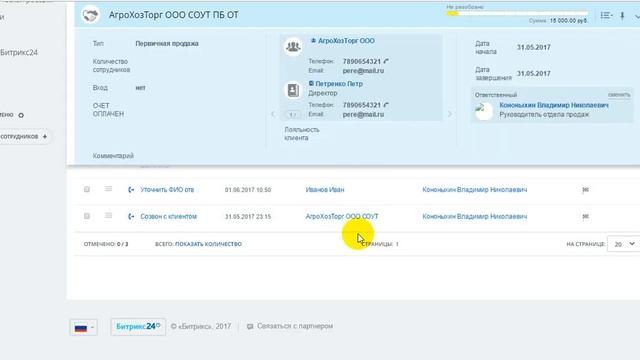The image size is (640, 360).
Task: Click ПОКАЗАТЬ КОЛИЧЕСТВО link
Action: click(208, 244)
